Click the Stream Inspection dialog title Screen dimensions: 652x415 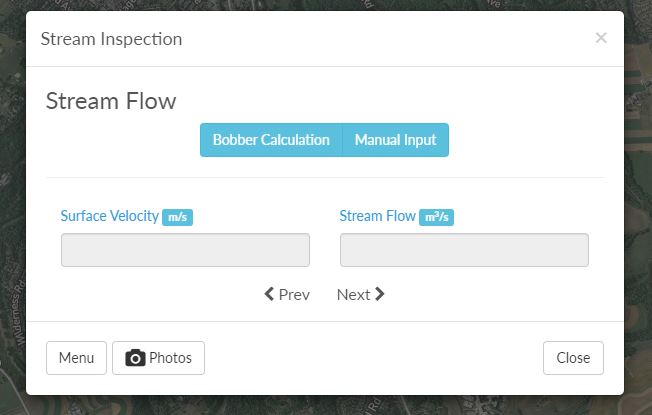click(x=111, y=39)
